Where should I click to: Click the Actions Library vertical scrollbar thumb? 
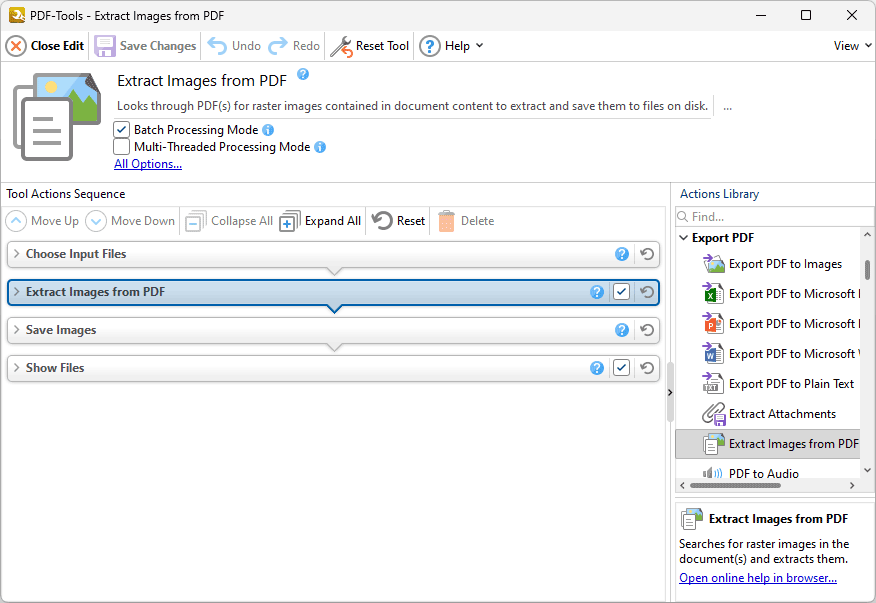[868, 269]
